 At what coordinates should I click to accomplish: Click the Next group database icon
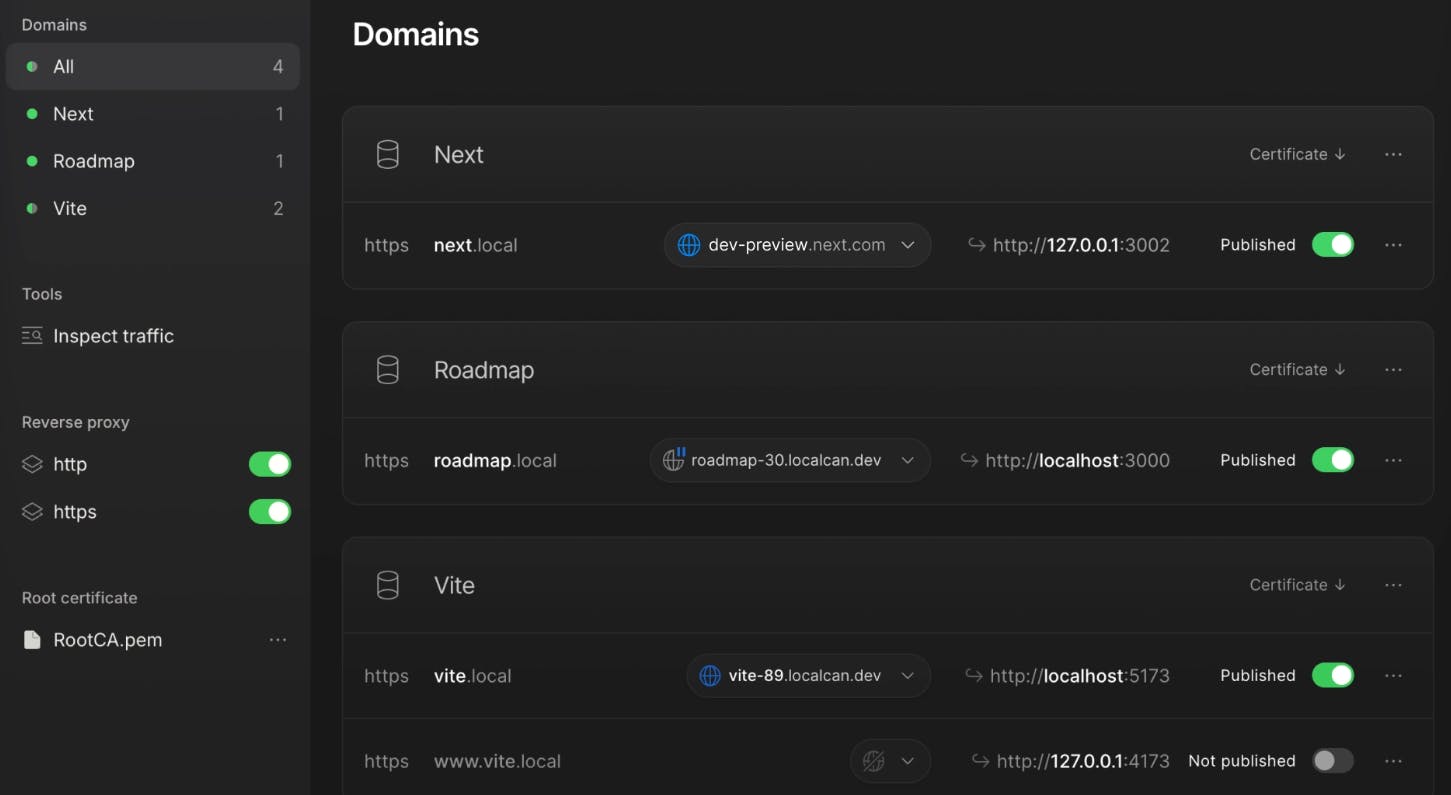pos(387,154)
